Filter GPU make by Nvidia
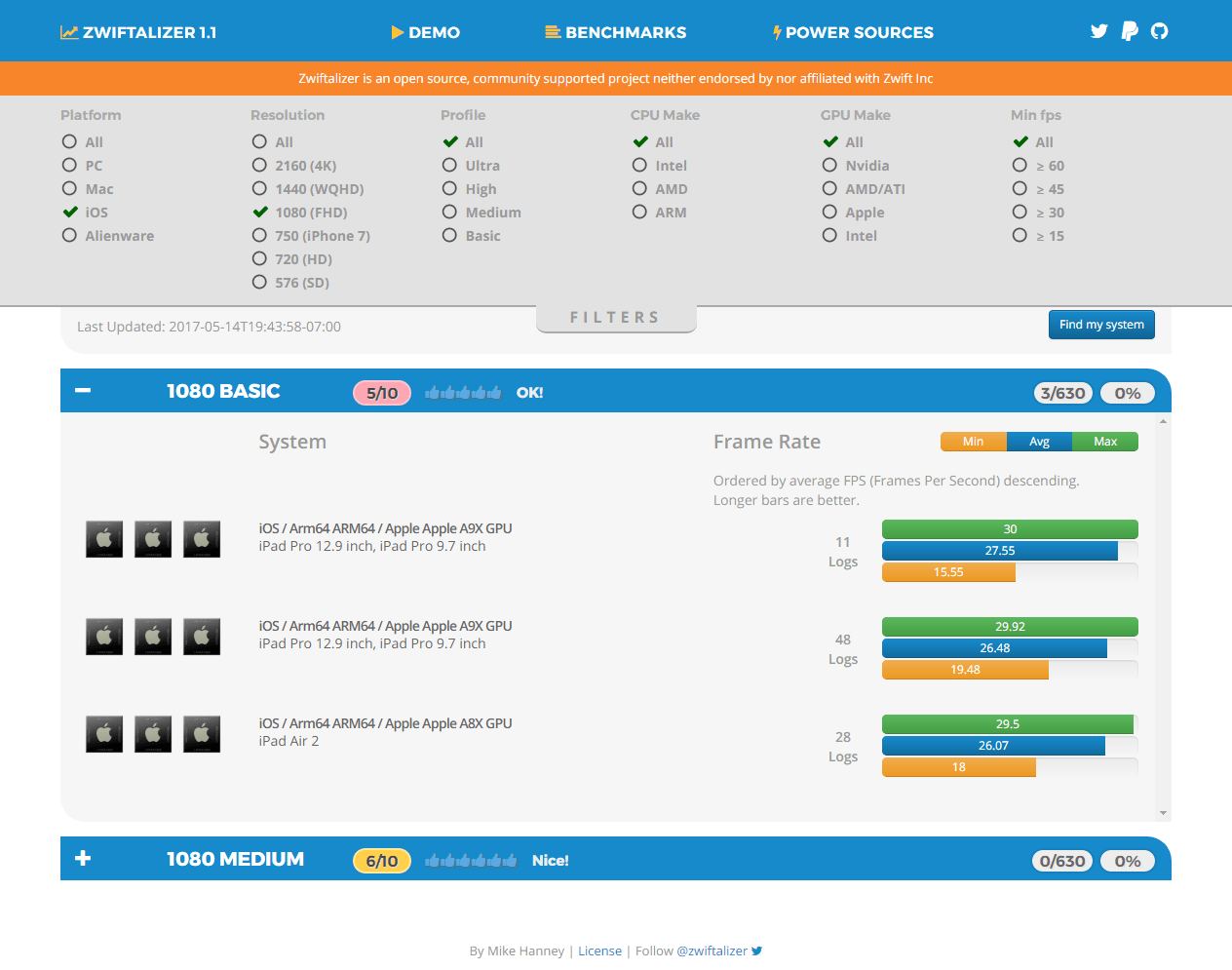The image size is (1232, 970). [856, 166]
